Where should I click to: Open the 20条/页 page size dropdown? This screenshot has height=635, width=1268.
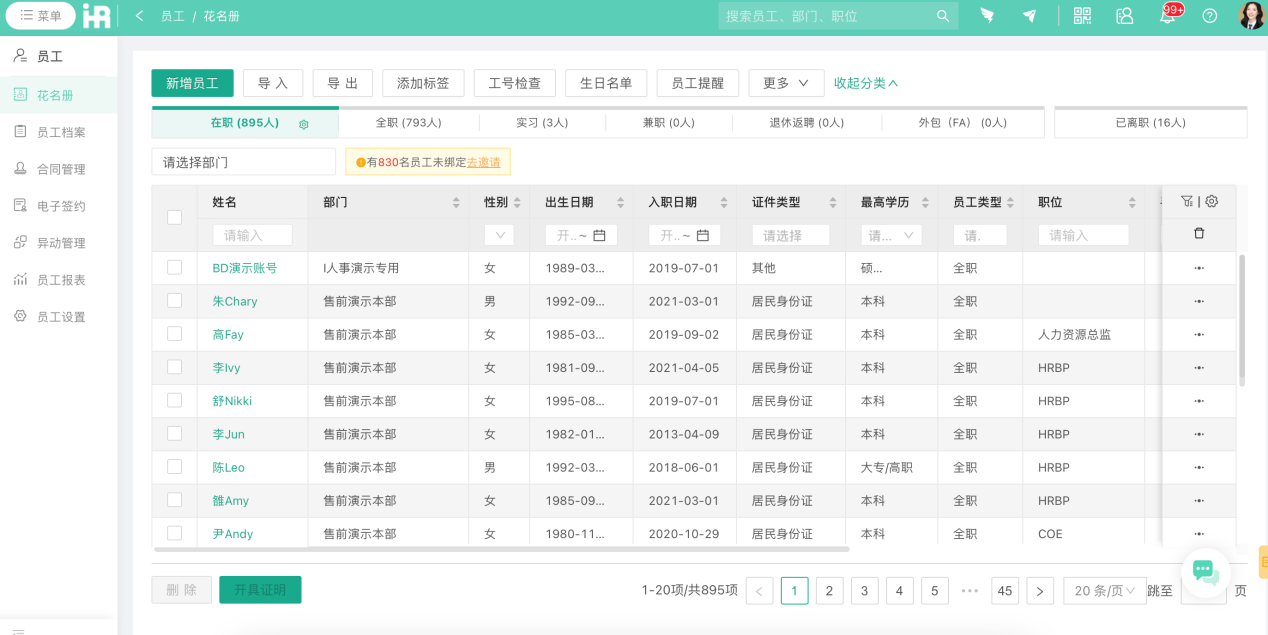click(1105, 590)
